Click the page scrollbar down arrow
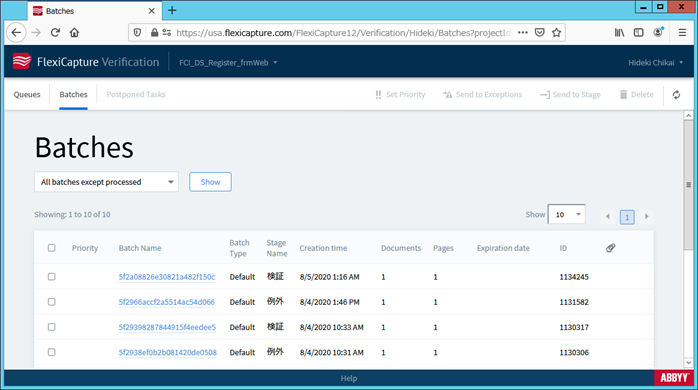The height and width of the screenshot is (390, 698). [688, 363]
